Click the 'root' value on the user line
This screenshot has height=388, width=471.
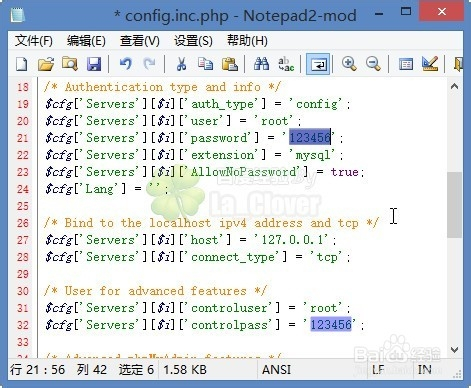[274, 121]
